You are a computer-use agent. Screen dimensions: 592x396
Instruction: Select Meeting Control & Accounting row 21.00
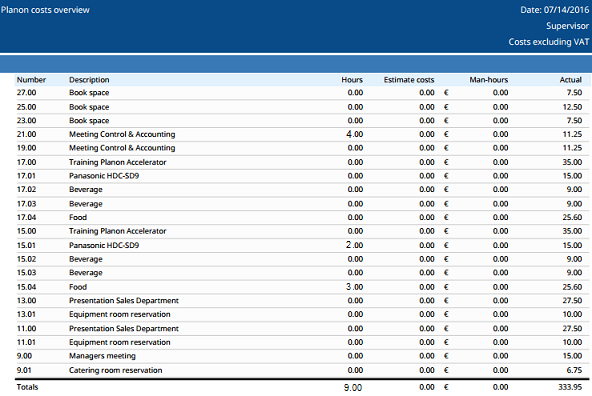pyautogui.click(x=302, y=134)
